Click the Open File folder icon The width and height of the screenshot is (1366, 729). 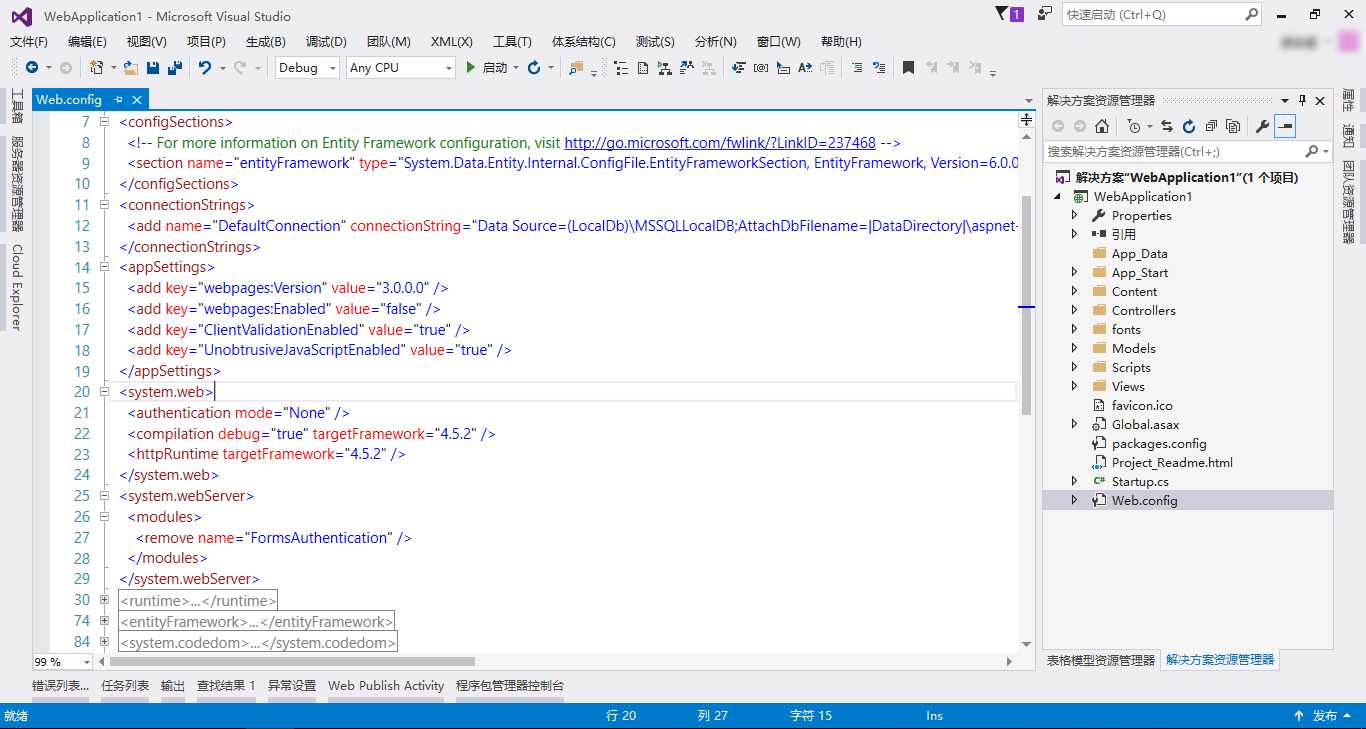tap(132, 68)
